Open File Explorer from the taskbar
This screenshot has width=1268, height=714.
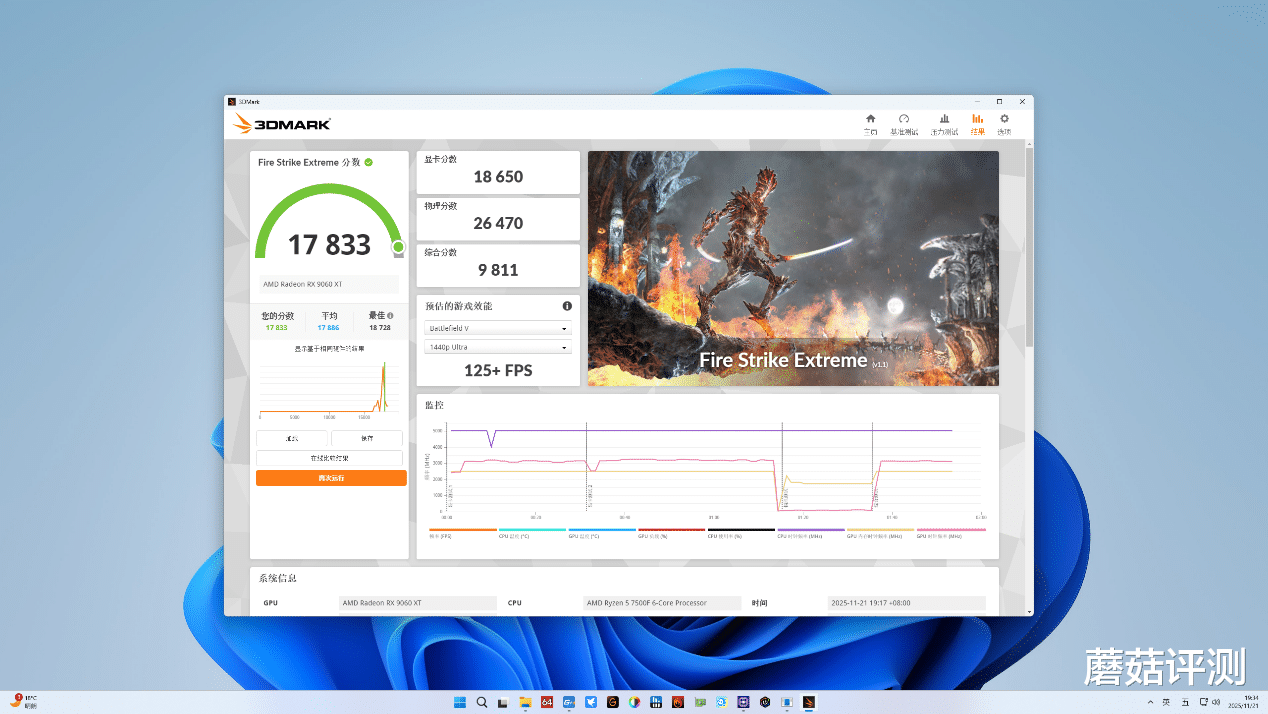pyautogui.click(x=525, y=702)
